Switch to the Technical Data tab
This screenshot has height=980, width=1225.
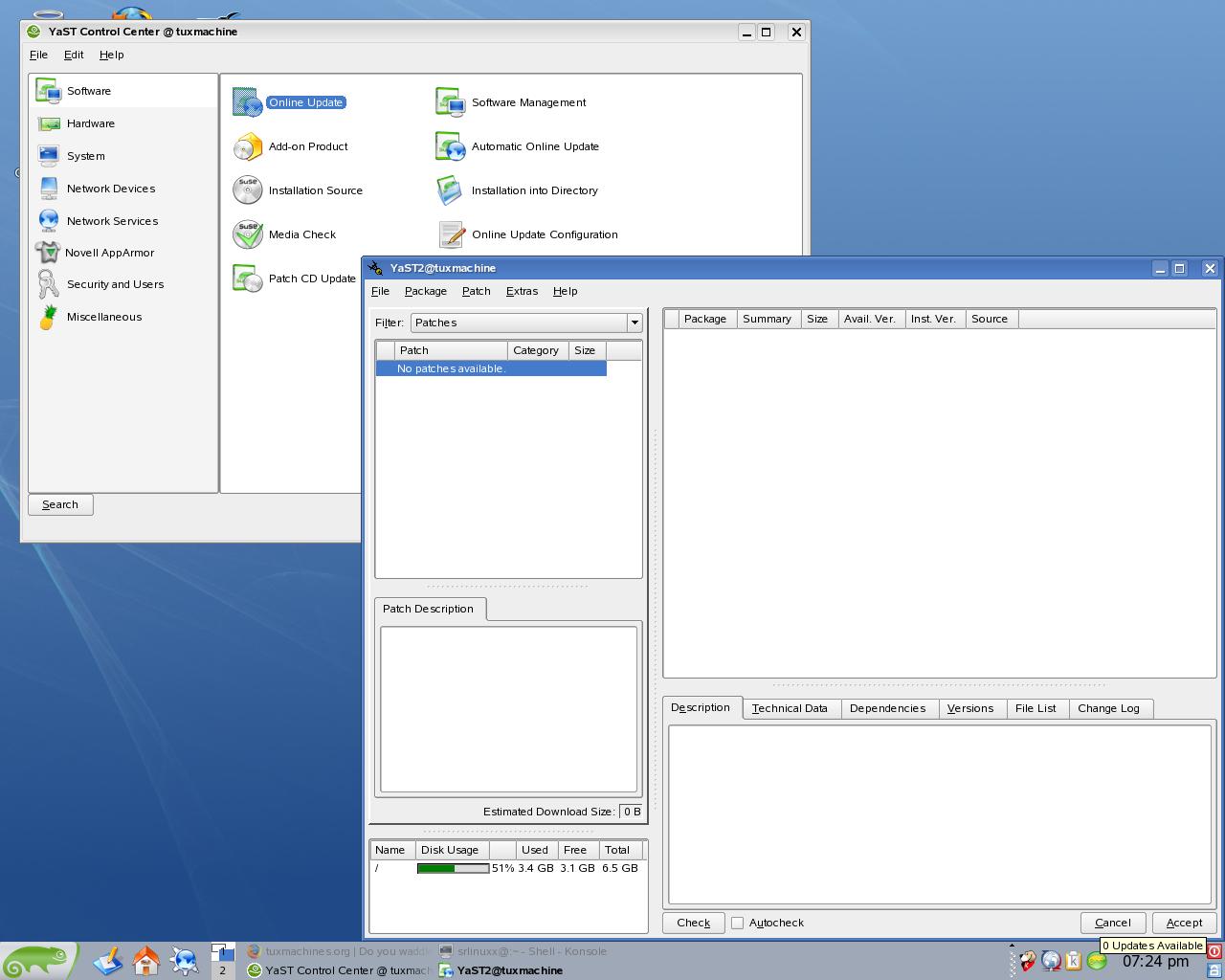791,708
